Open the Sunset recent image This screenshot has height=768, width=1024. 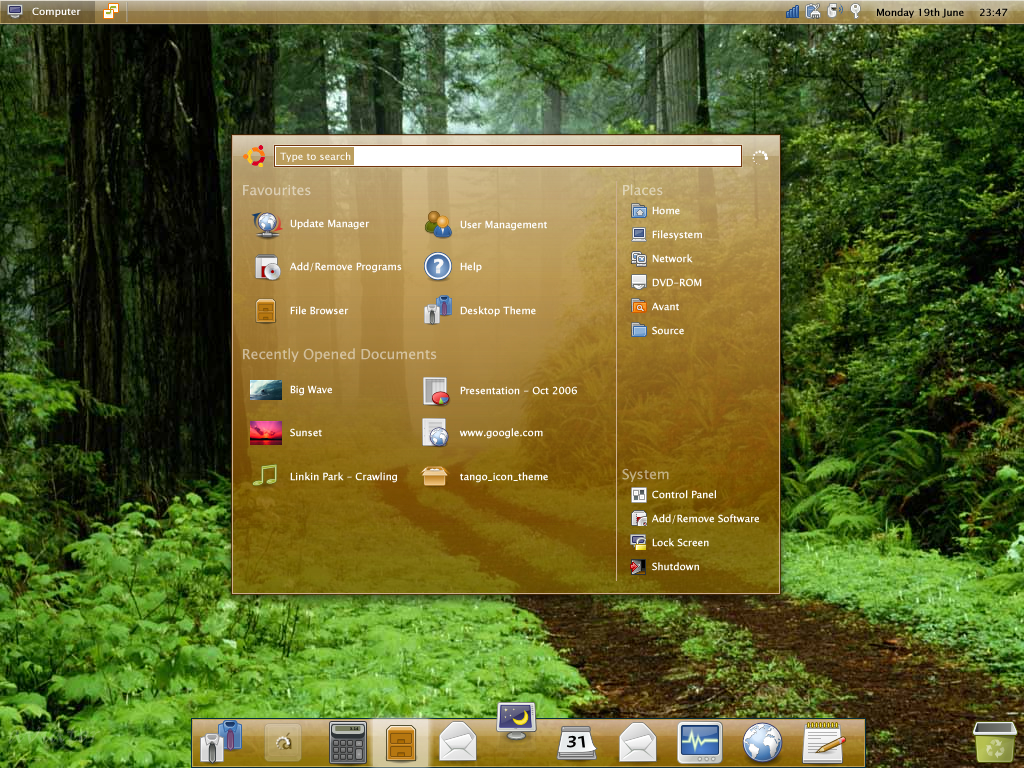tap(285, 432)
